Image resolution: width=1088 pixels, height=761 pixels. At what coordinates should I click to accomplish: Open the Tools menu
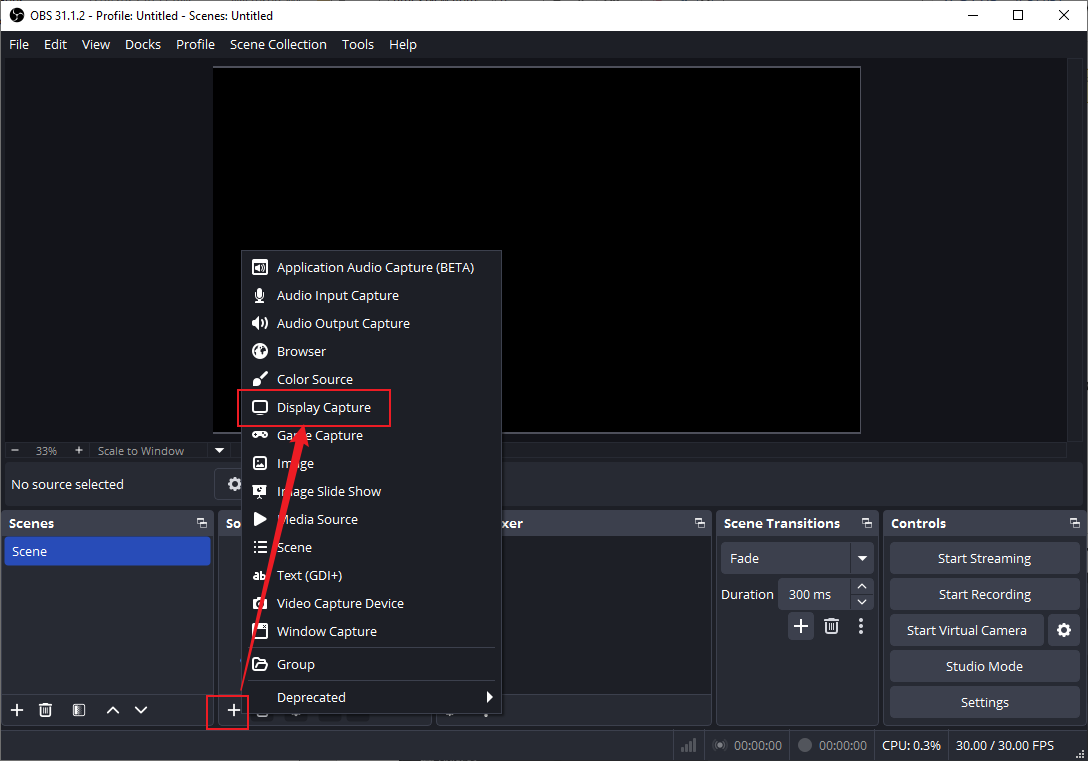357,44
